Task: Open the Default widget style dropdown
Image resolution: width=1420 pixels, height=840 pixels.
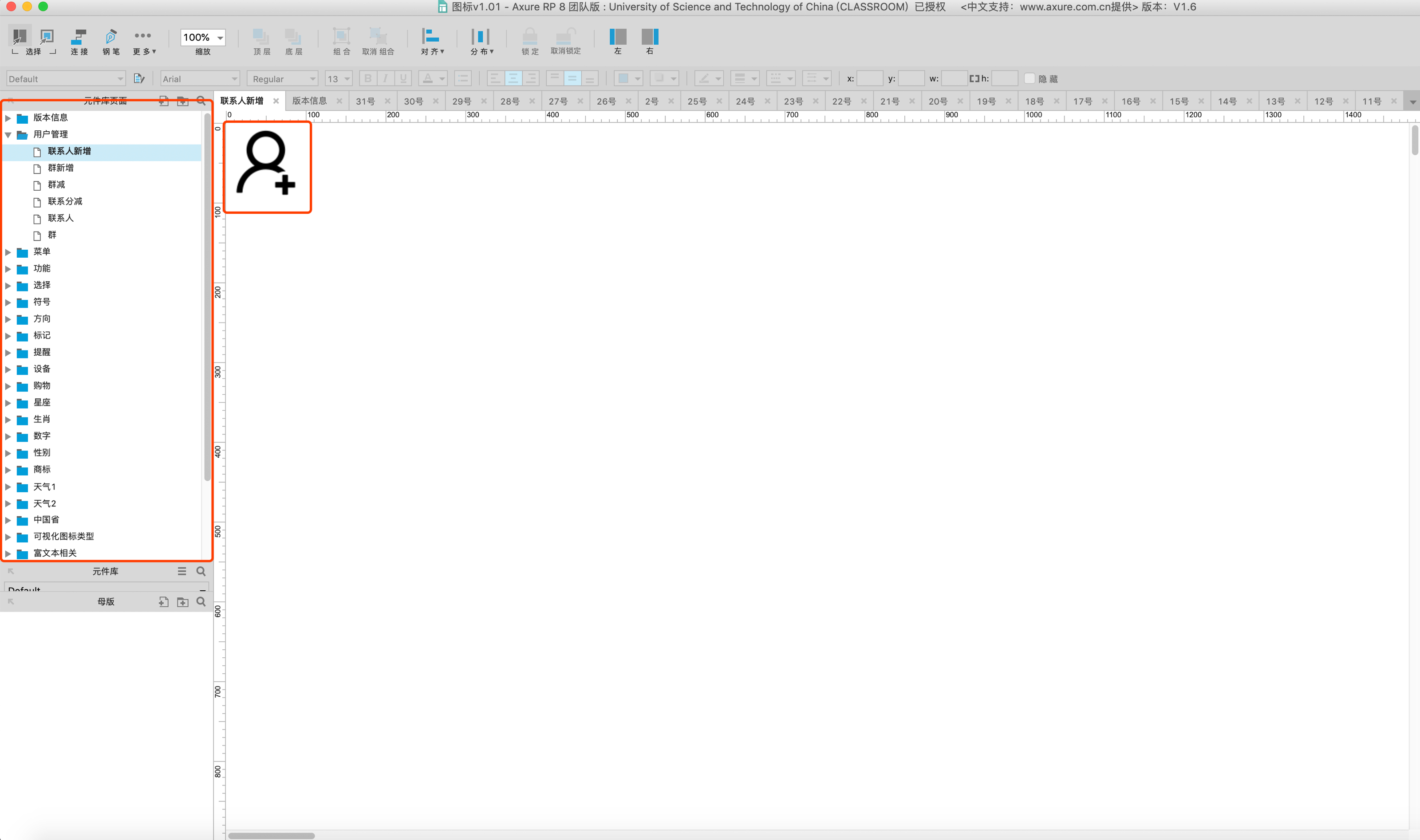Action: coord(66,79)
